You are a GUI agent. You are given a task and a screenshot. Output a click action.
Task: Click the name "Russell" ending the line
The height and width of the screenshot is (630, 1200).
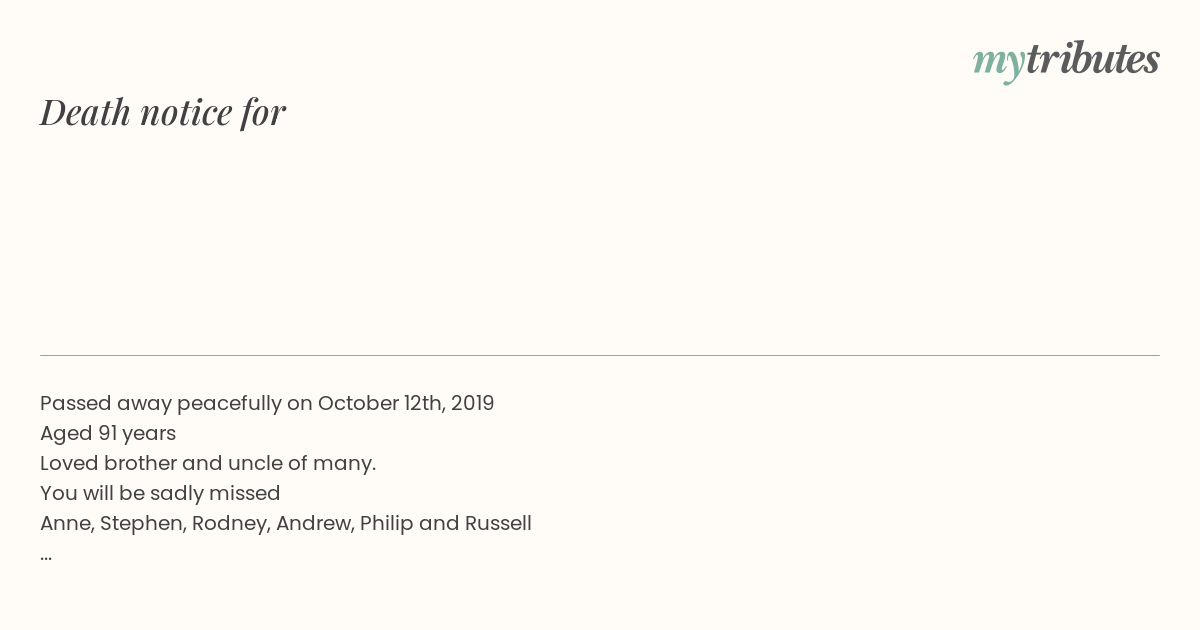(x=498, y=523)
